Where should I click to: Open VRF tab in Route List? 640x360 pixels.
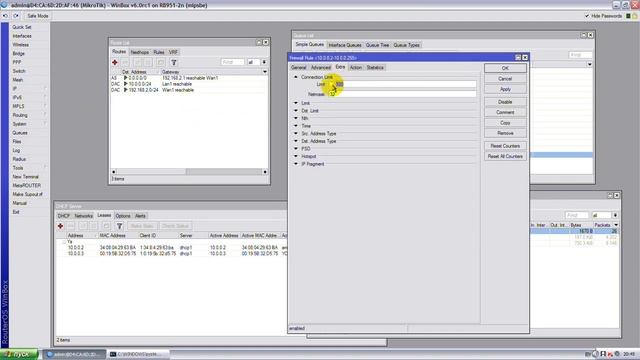(173, 52)
